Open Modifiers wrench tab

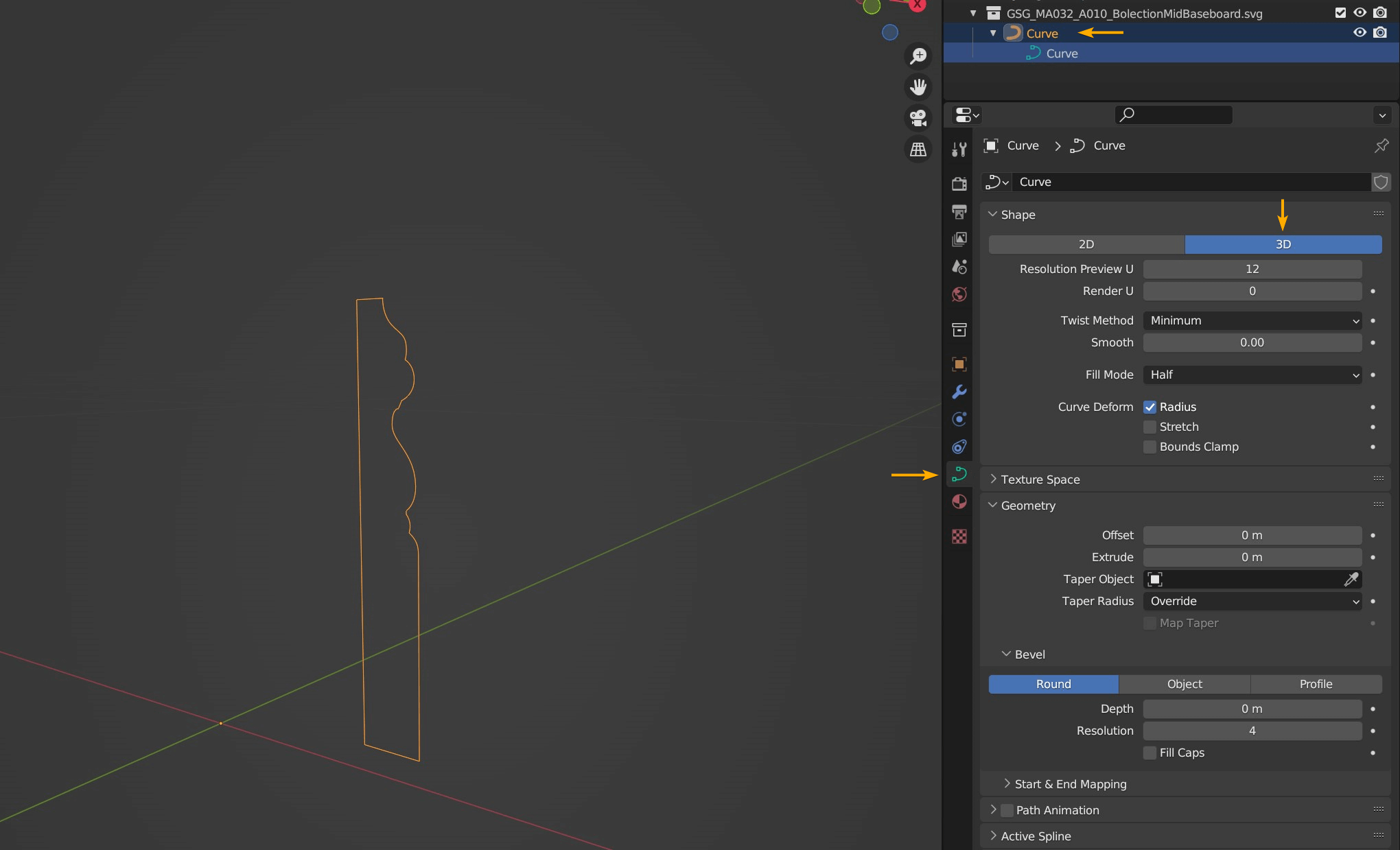tap(959, 392)
